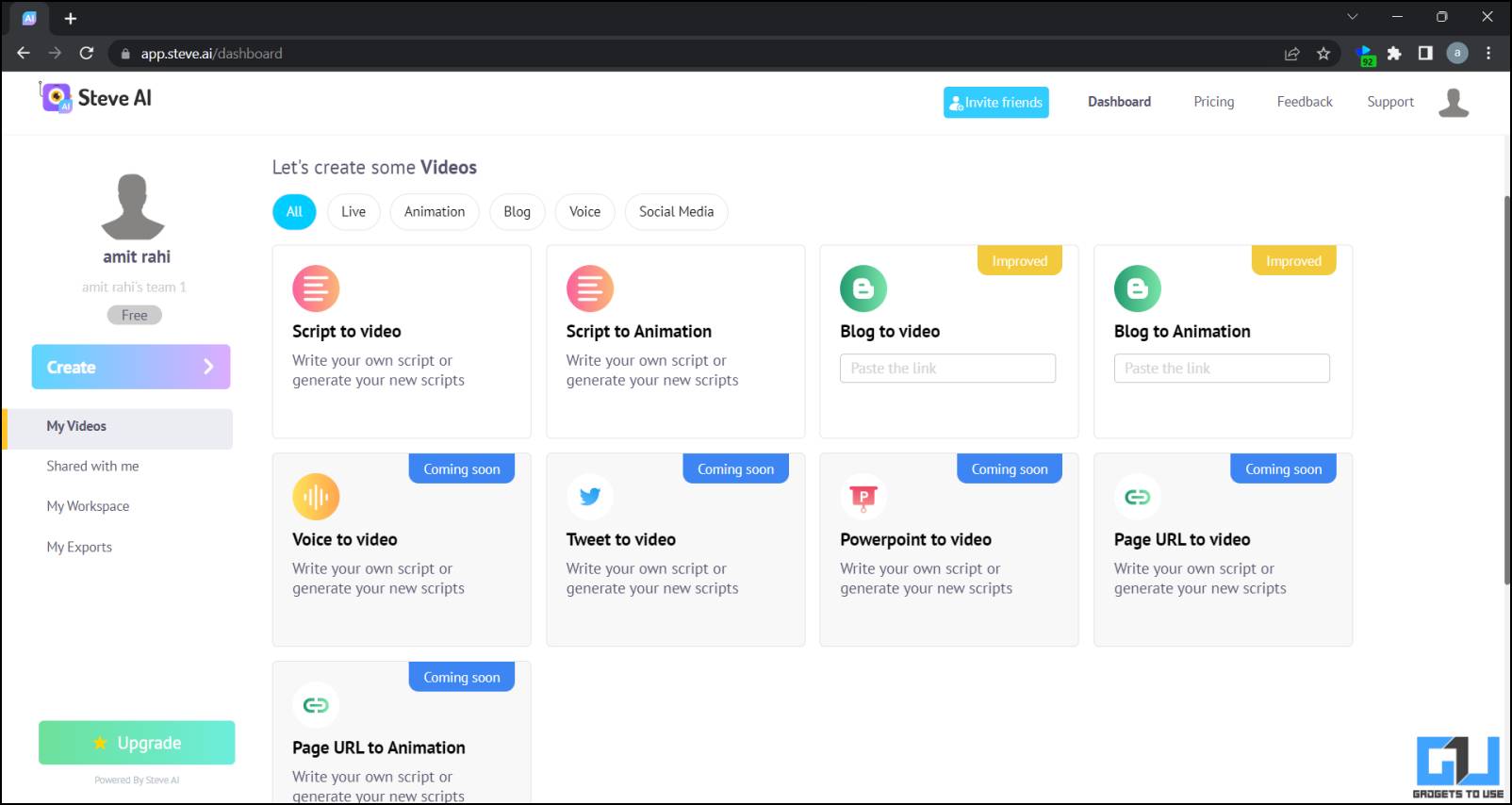Select the All filter tab
Screen dimensions: 1512x805
[x=294, y=212]
